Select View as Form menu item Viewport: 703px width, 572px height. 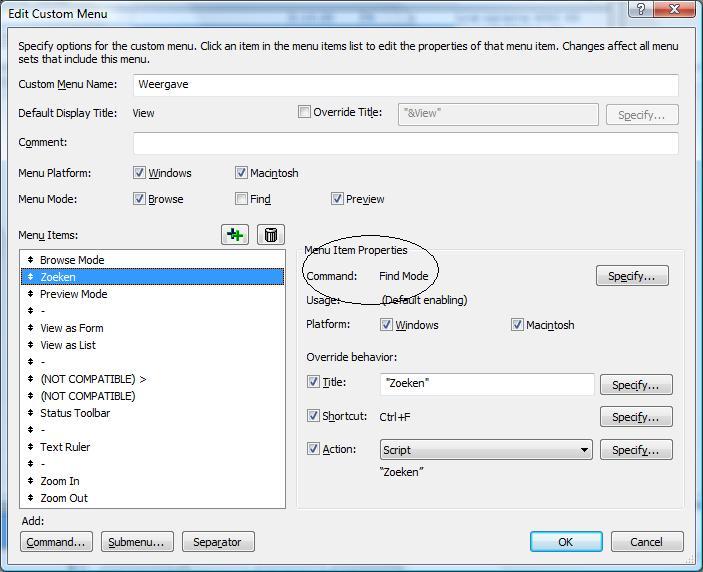pos(71,328)
